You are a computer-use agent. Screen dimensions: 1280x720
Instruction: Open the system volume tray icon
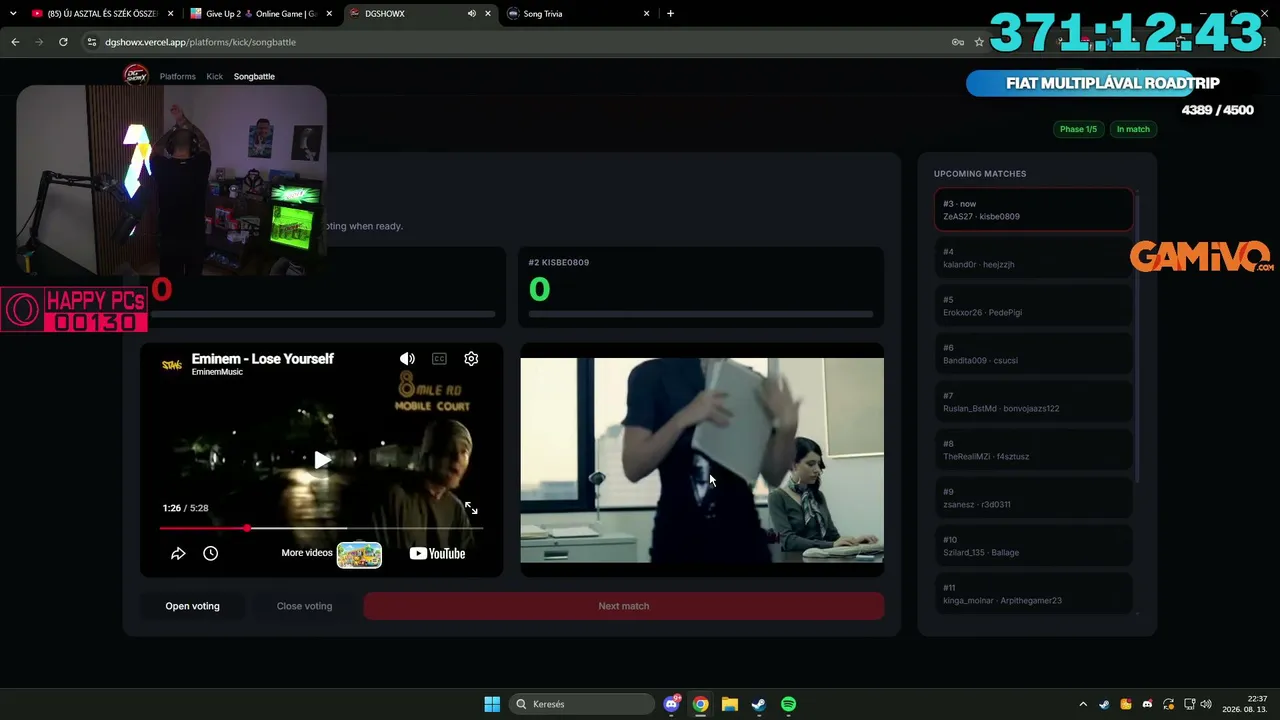(x=1206, y=704)
